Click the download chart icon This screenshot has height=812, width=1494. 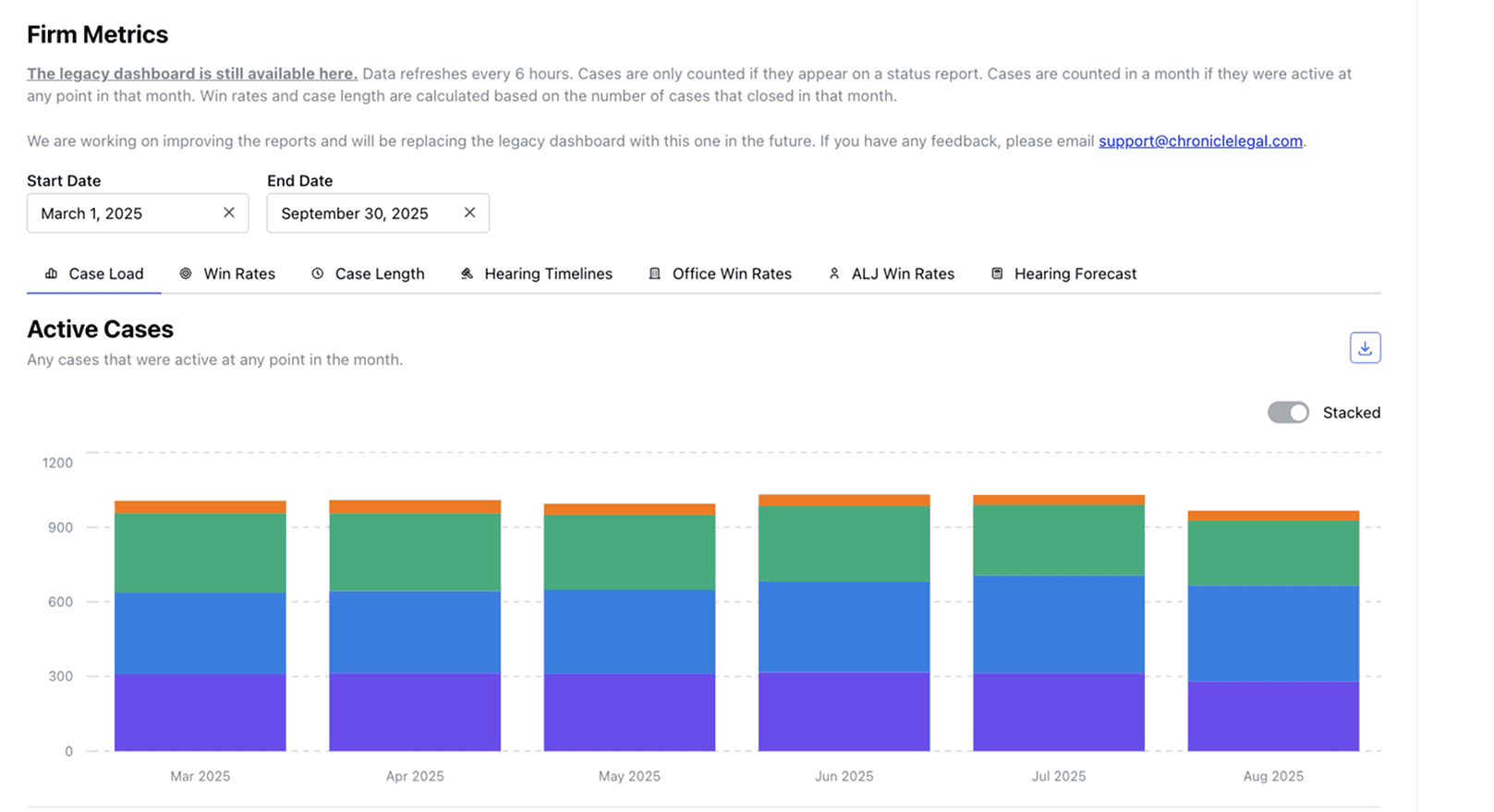[x=1365, y=348]
